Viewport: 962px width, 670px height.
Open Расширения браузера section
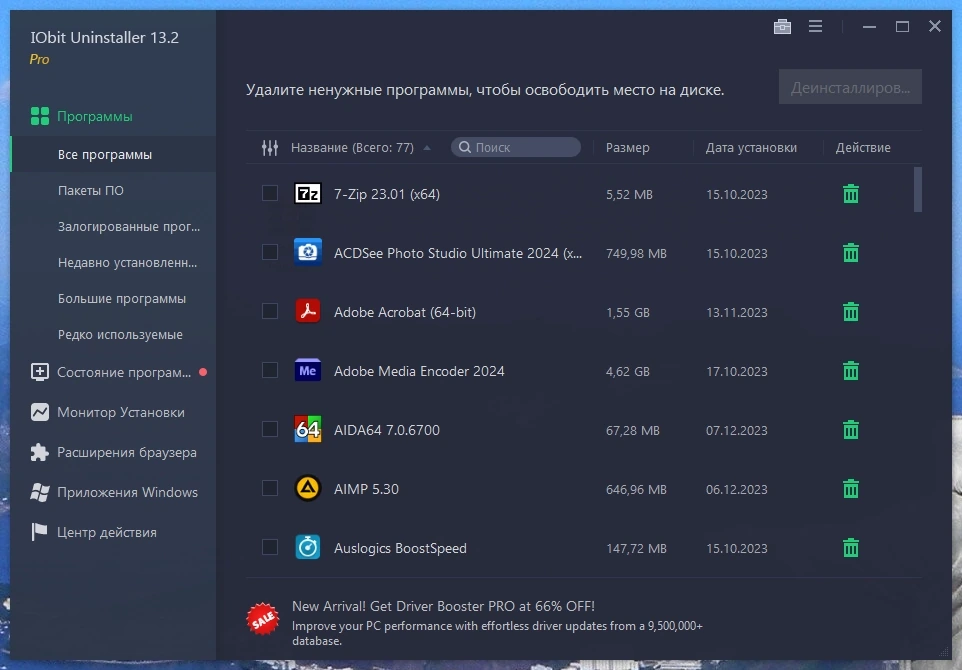(x=113, y=452)
